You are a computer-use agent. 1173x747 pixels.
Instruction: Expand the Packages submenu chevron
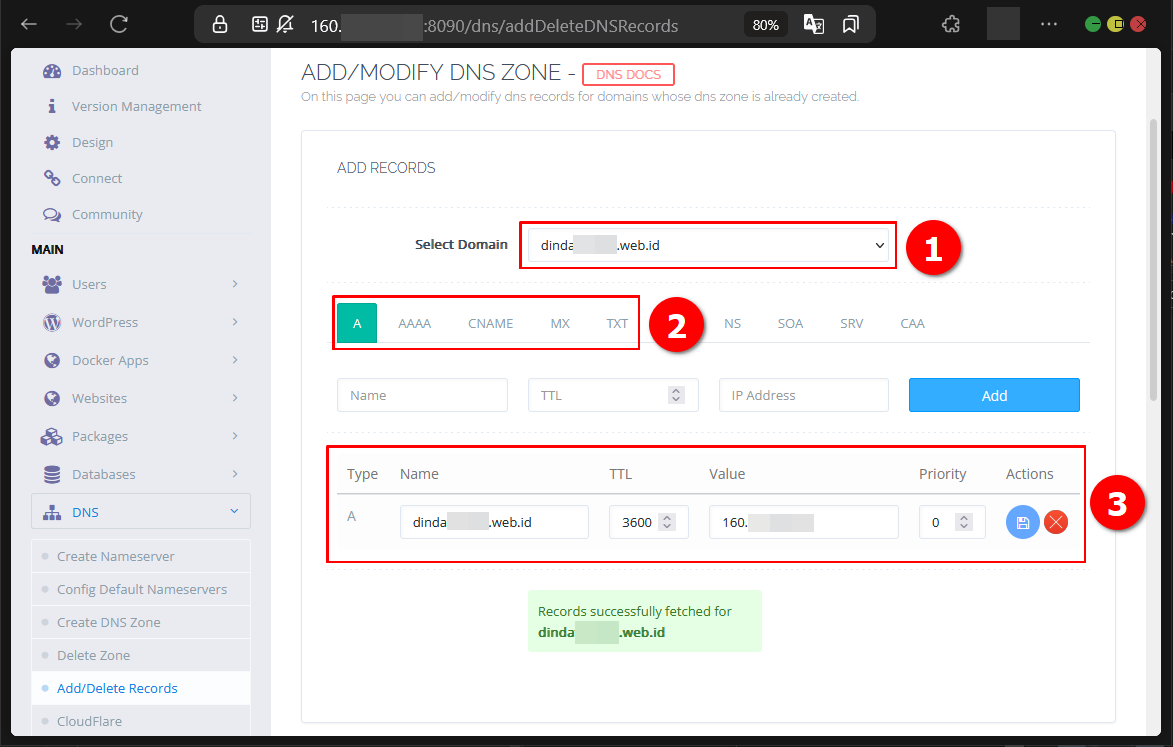235,436
